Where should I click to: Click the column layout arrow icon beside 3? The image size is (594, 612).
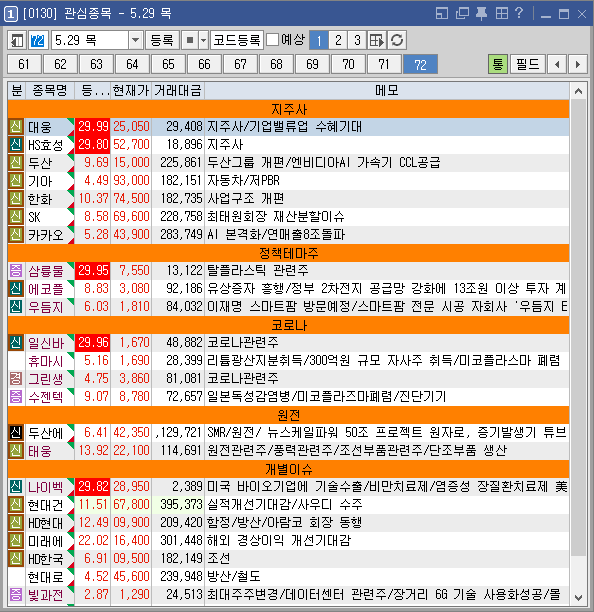point(377,40)
